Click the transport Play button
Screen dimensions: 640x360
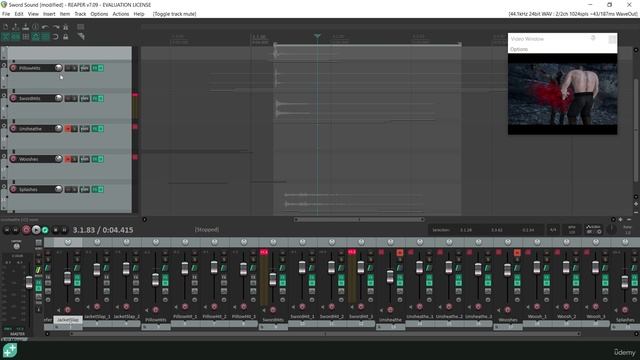(x=36, y=230)
